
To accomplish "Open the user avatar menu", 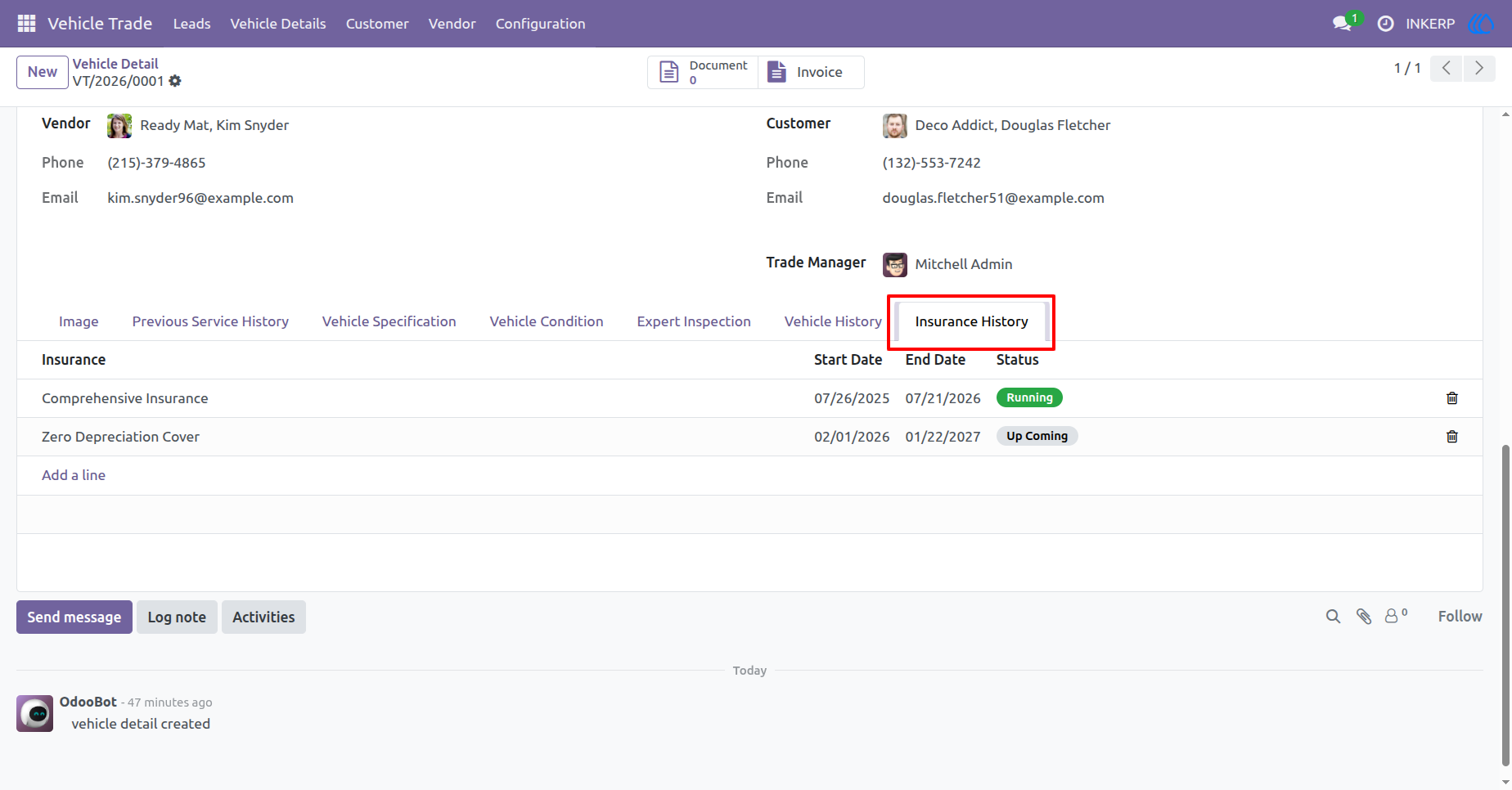I will (1481, 24).
